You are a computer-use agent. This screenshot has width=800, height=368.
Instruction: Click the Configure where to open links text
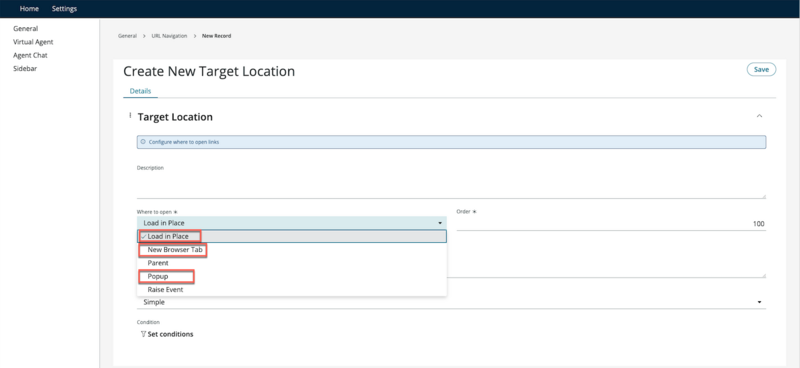point(184,142)
